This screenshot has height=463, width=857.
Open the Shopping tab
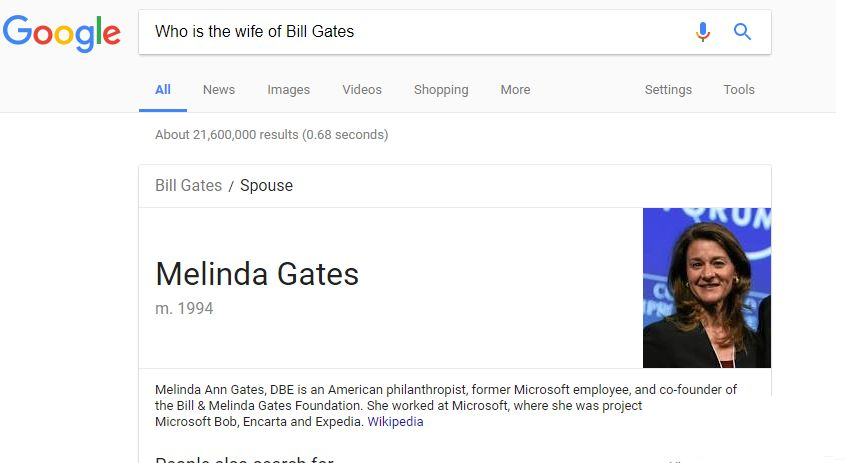click(441, 90)
